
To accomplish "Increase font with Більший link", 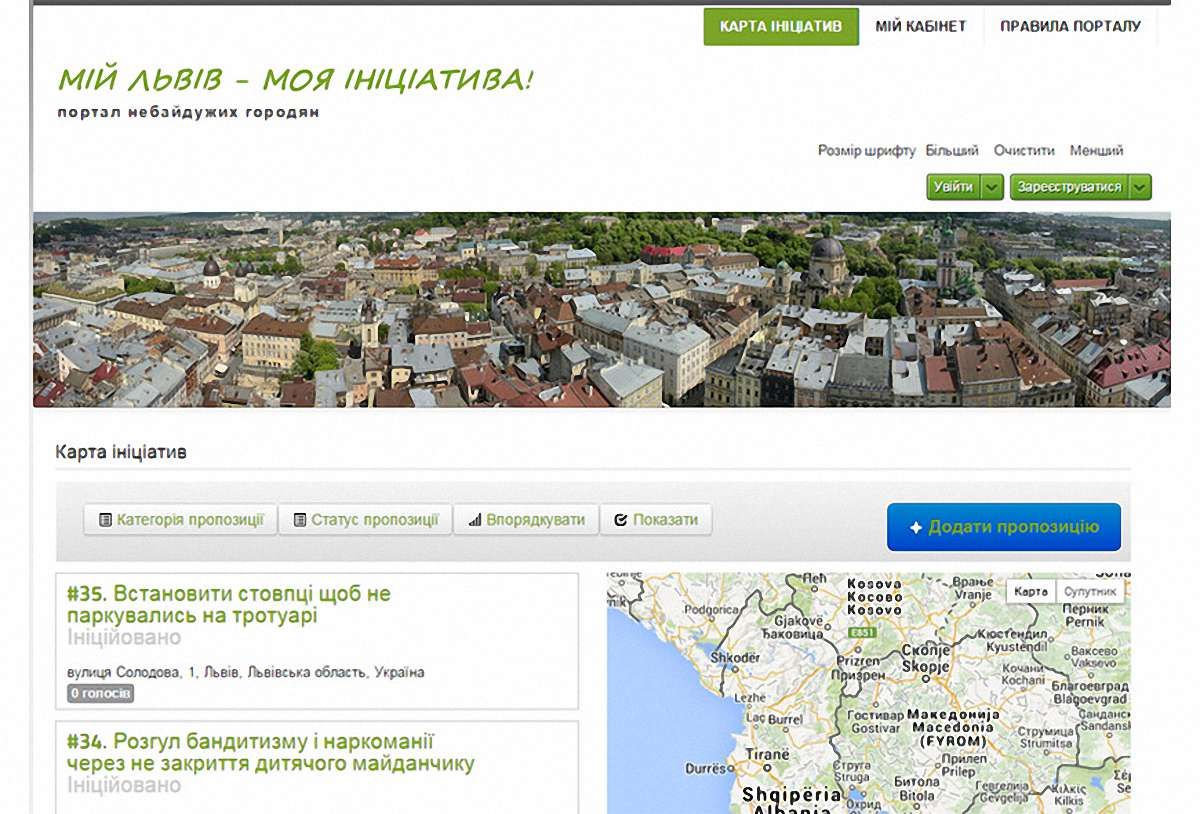I will point(952,151).
